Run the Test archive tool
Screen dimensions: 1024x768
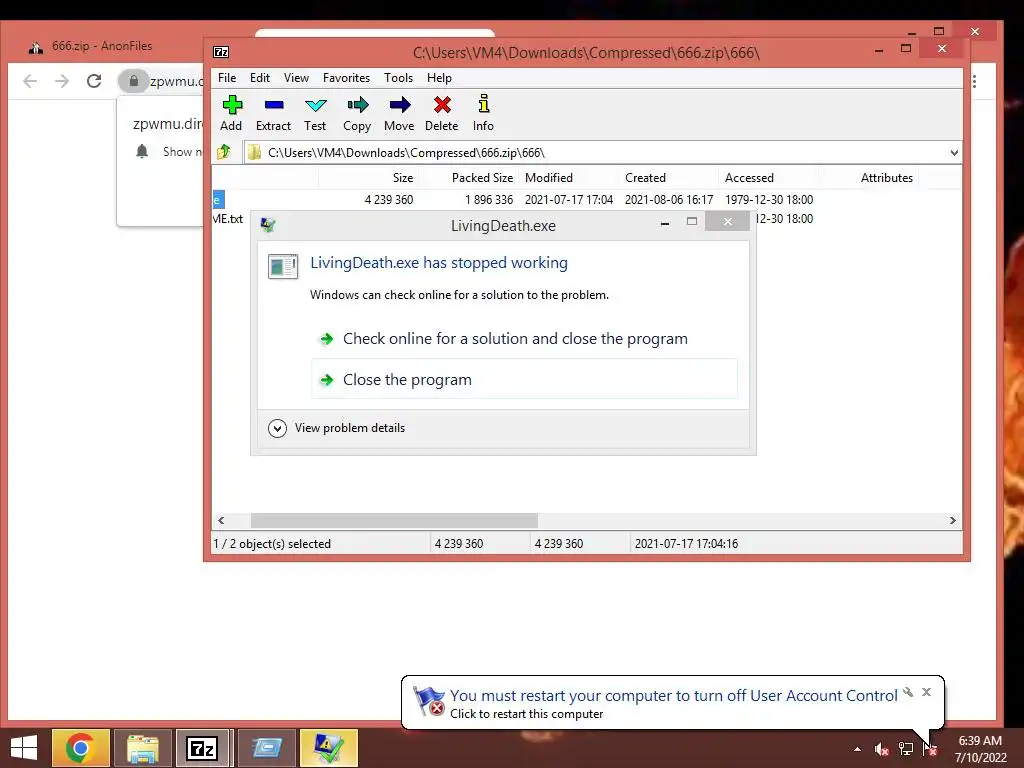click(x=315, y=114)
